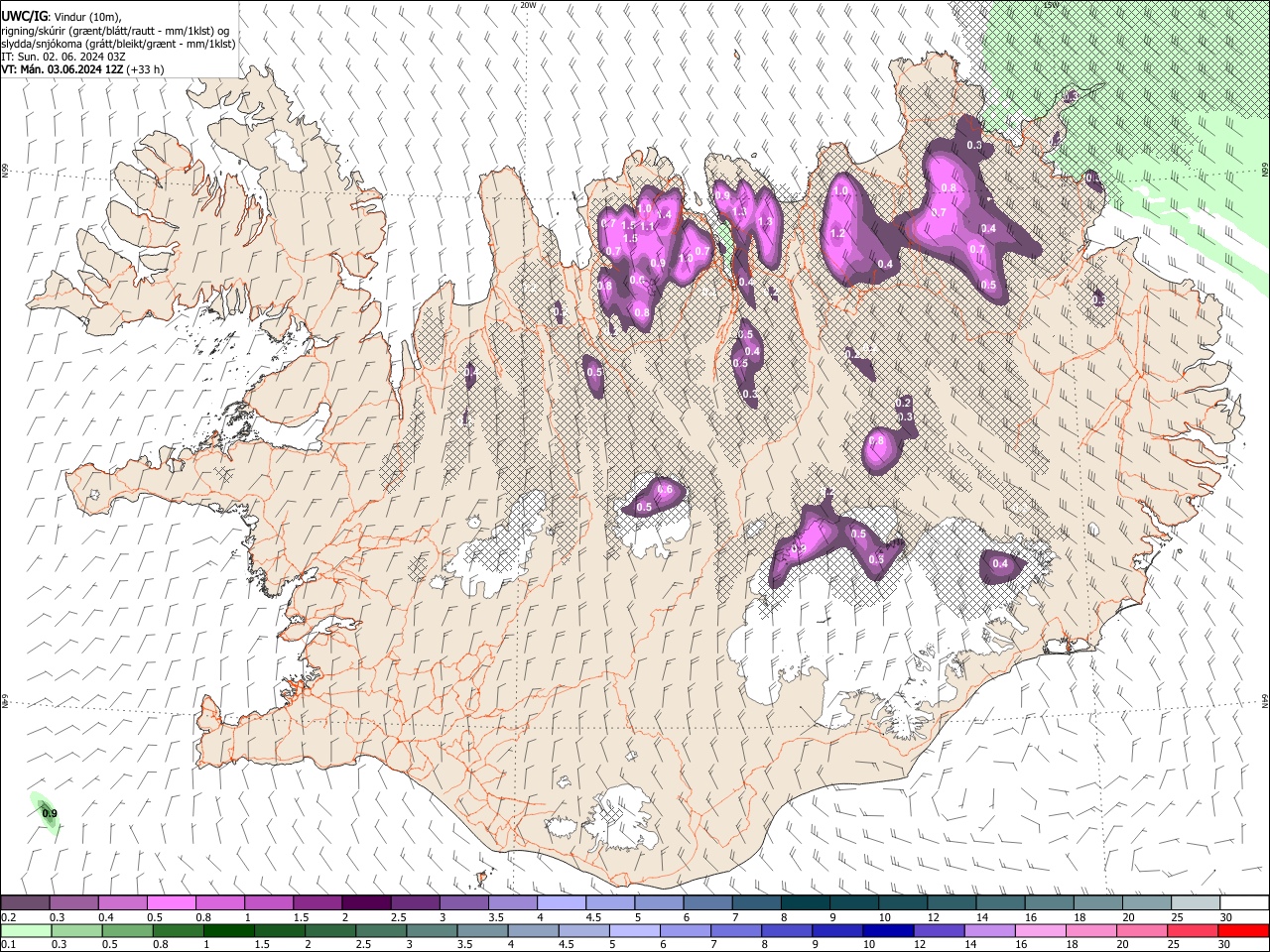Screen dimensions: 1270x952
Task: Select the 1.4 value in the northern pink area
Action: (665, 214)
